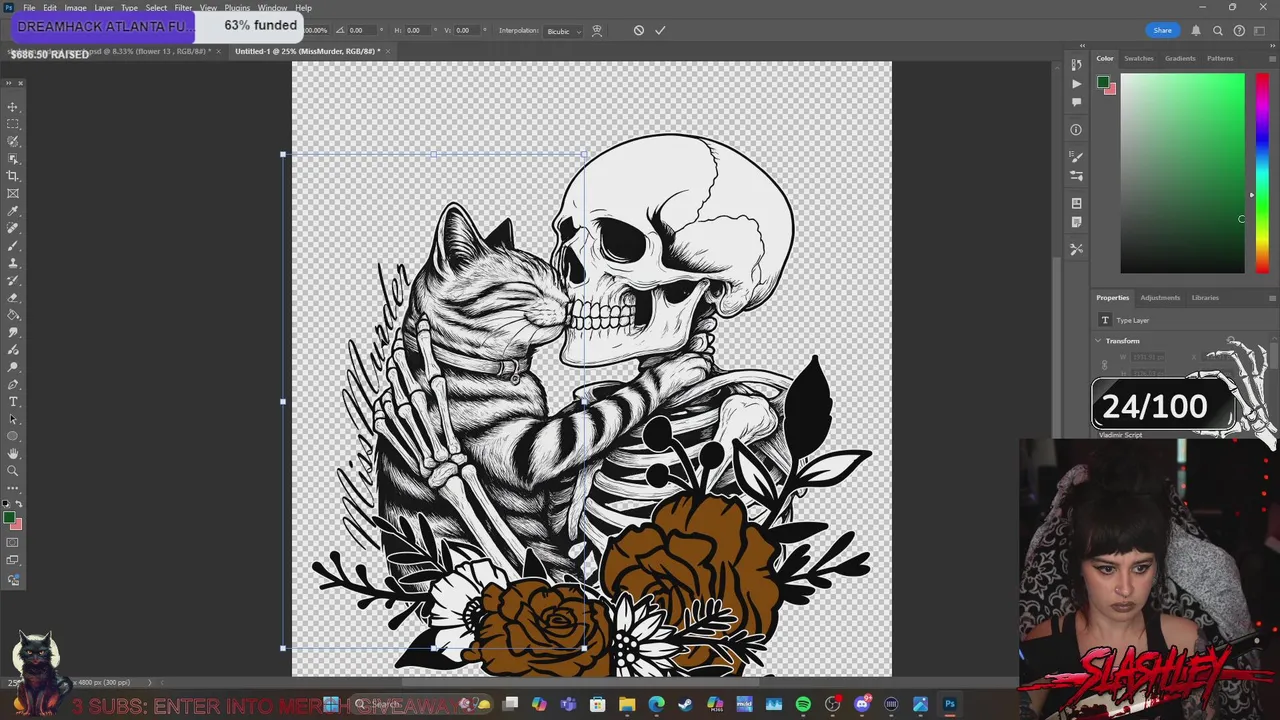Image resolution: width=1280 pixels, height=720 pixels.
Task: Select the Paint Bucket tool
Action: pos(13,315)
